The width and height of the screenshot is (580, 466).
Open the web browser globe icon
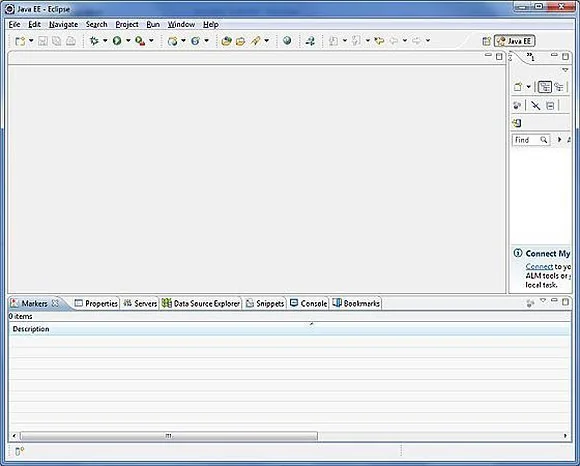click(x=287, y=40)
